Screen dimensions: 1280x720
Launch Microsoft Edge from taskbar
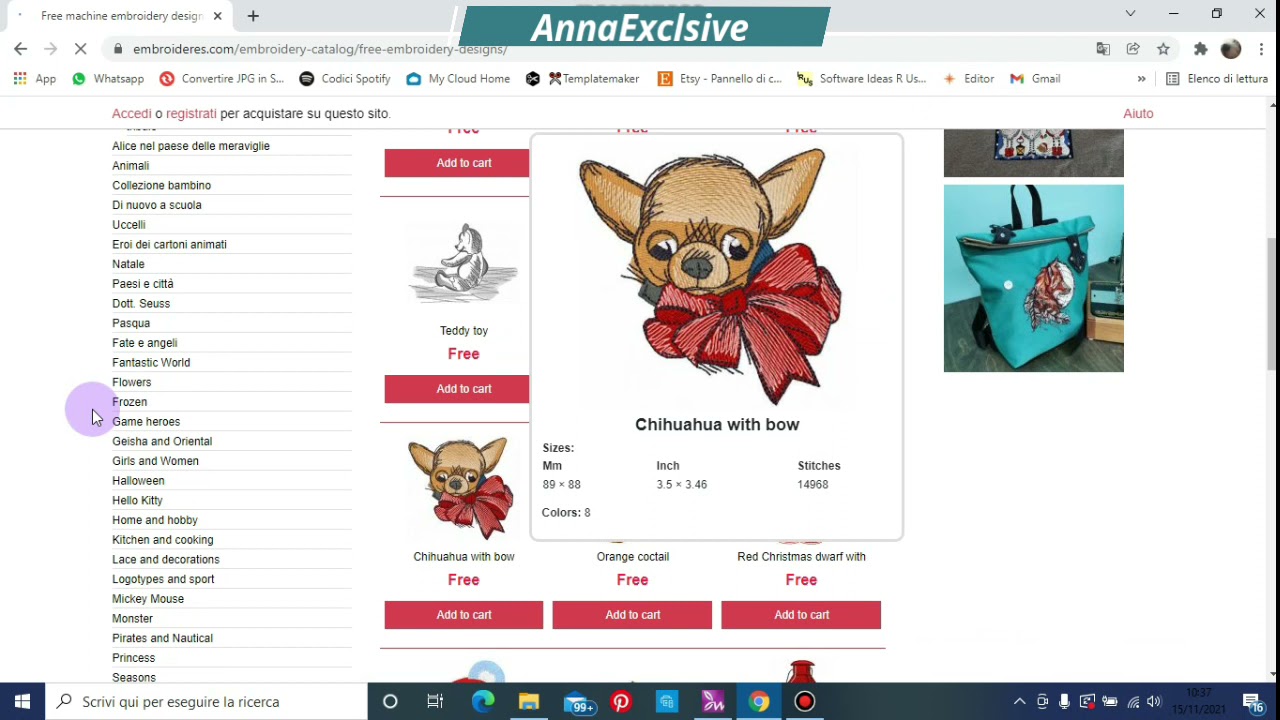[483, 702]
